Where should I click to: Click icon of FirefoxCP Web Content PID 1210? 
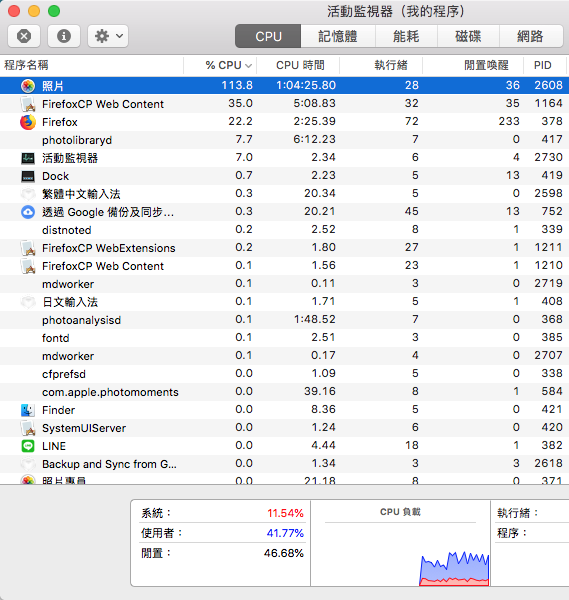tap(28, 266)
